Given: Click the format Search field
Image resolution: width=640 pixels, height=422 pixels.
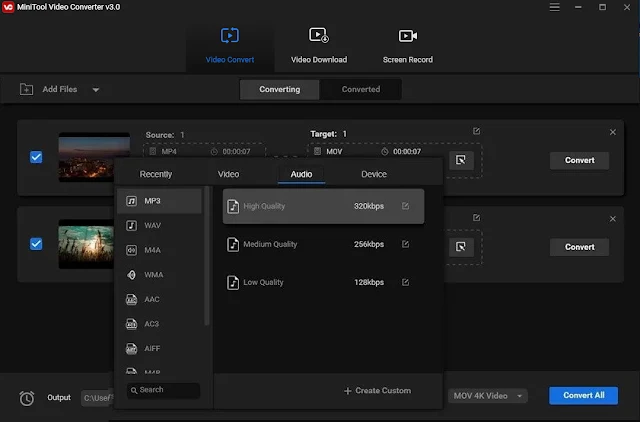Looking at the screenshot, I should [163, 390].
